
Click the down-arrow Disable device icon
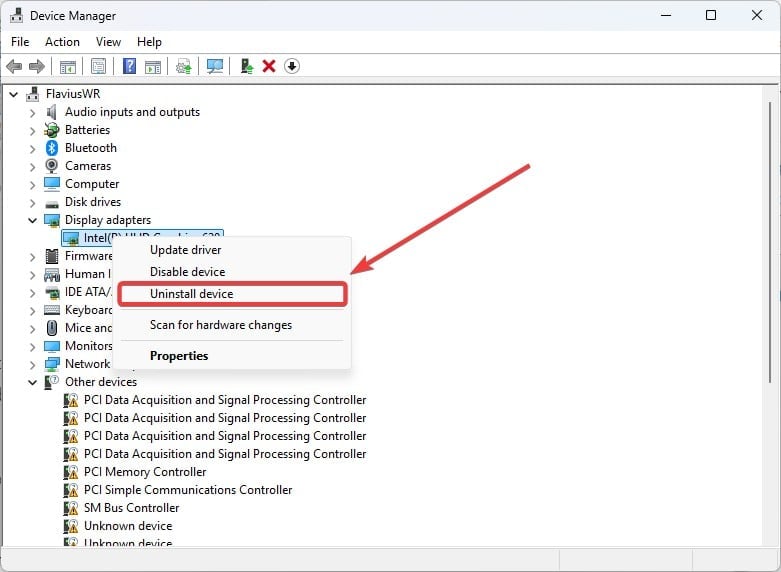(292, 66)
